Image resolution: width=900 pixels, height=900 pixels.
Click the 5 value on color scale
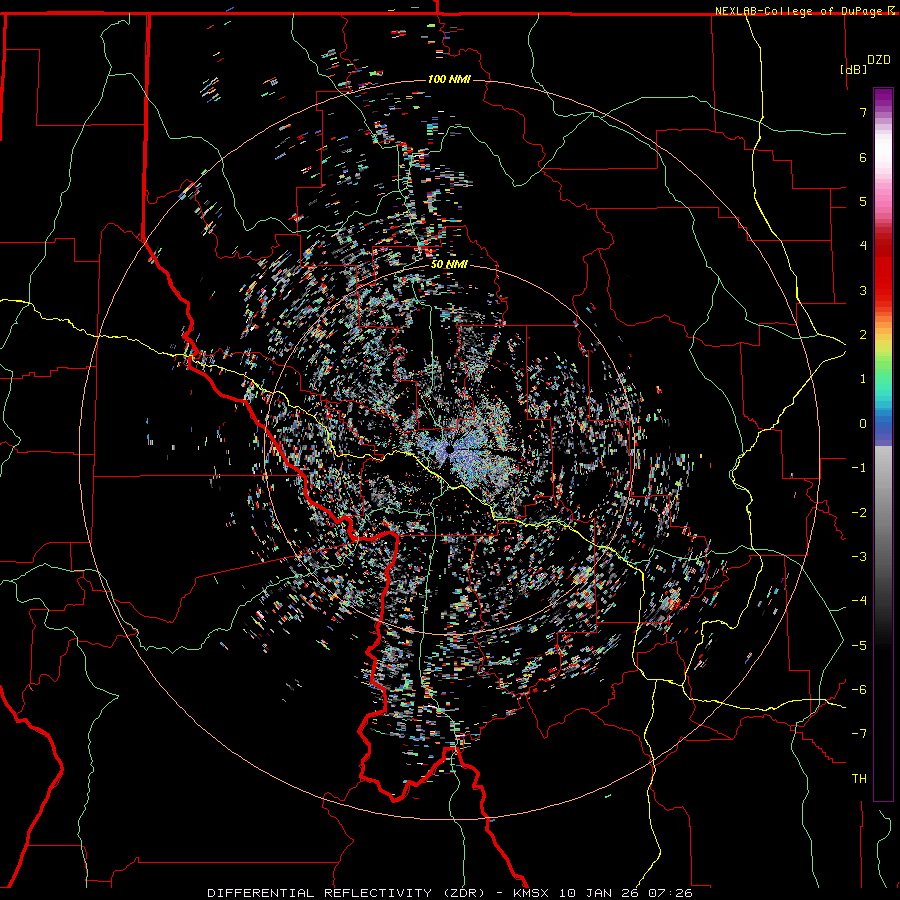click(863, 201)
